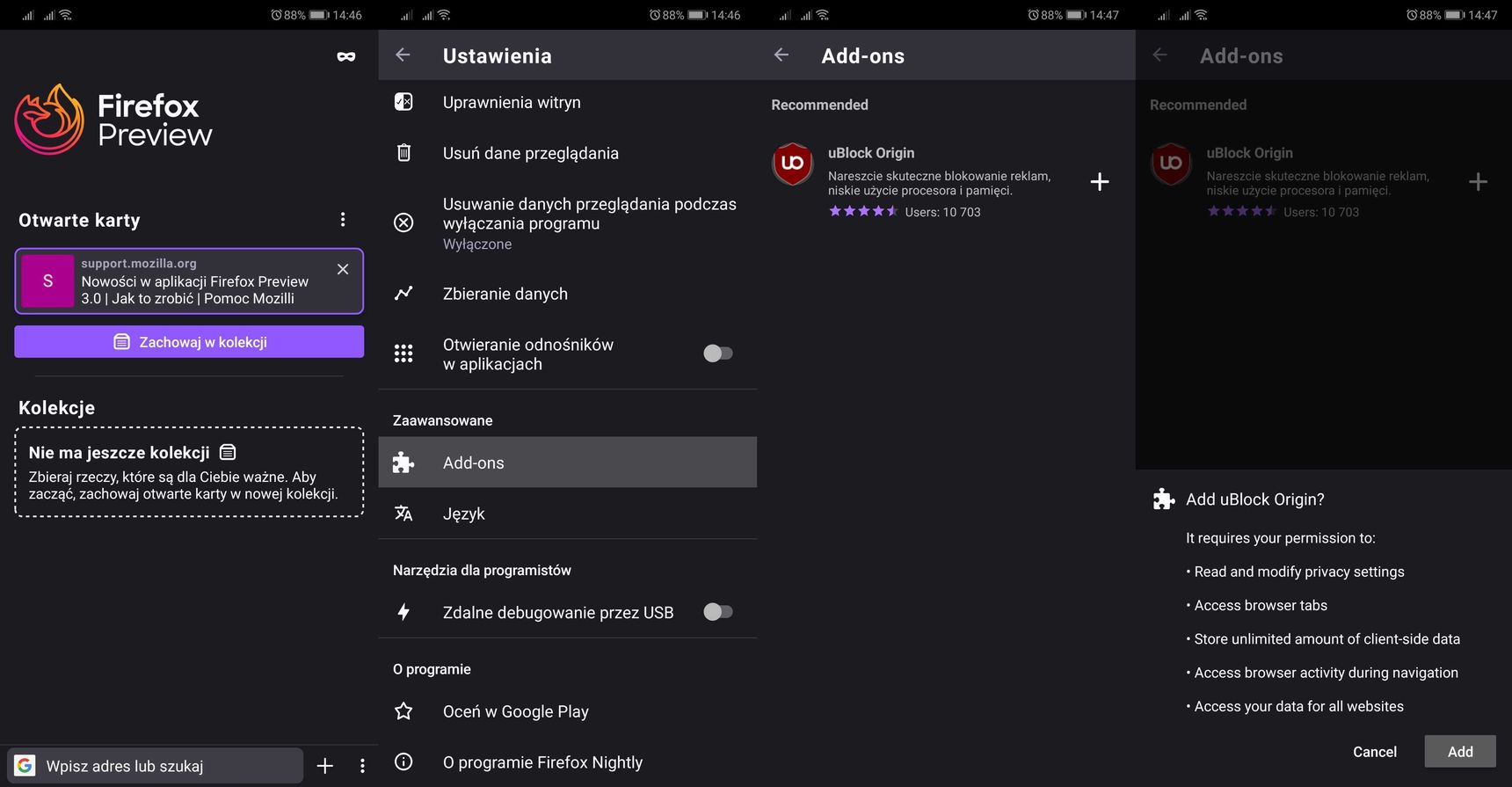Click the Firefox Preview logo
Image resolution: width=1512 pixels, height=787 pixels.
pos(113,120)
